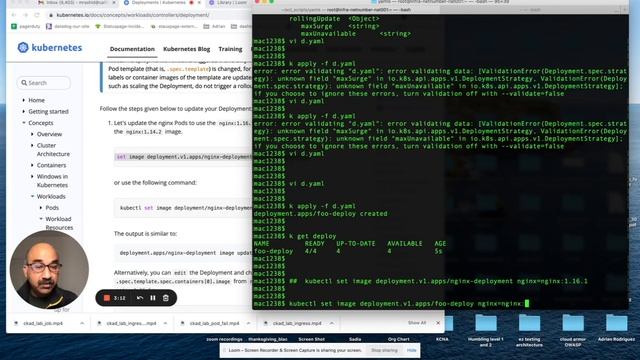The width and height of the screenshot is (640, 360).
Task: Click Stop sharing in the Loom notice
Action: pyautogui.click(x=384, y=350)
